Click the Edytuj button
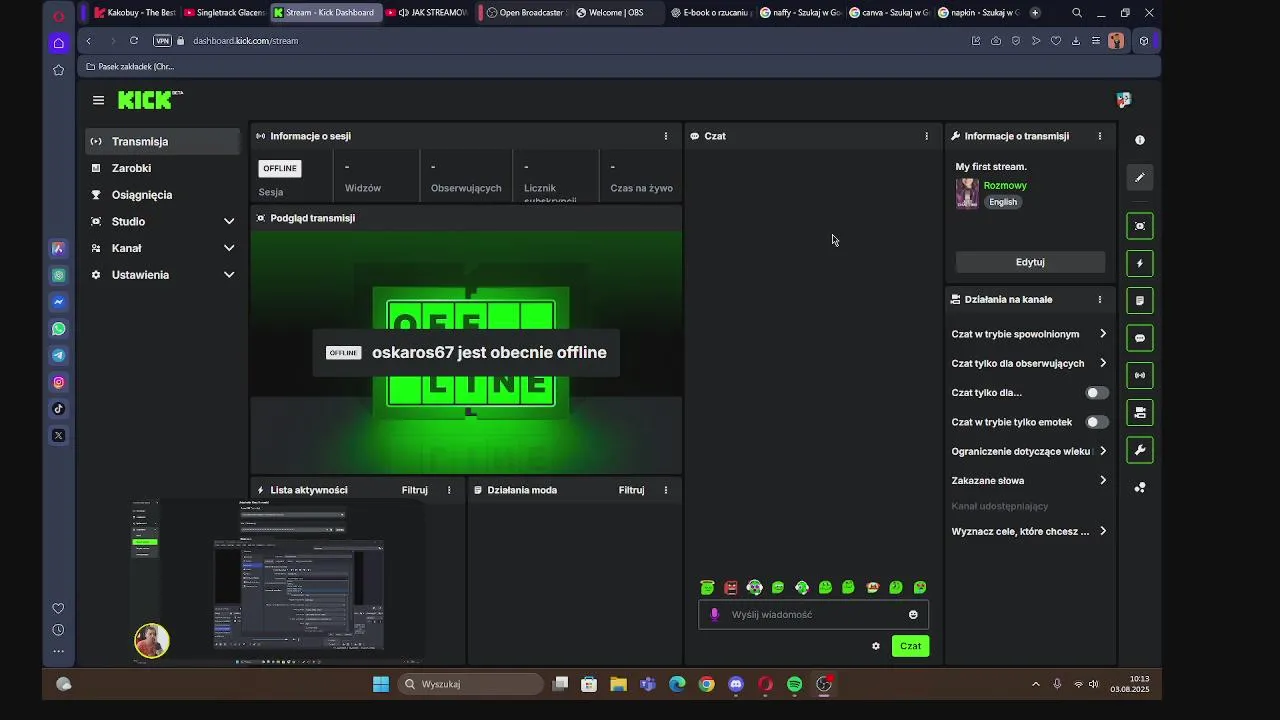The height and width of the screenshot is (720, 1280). pos(1030,262)
